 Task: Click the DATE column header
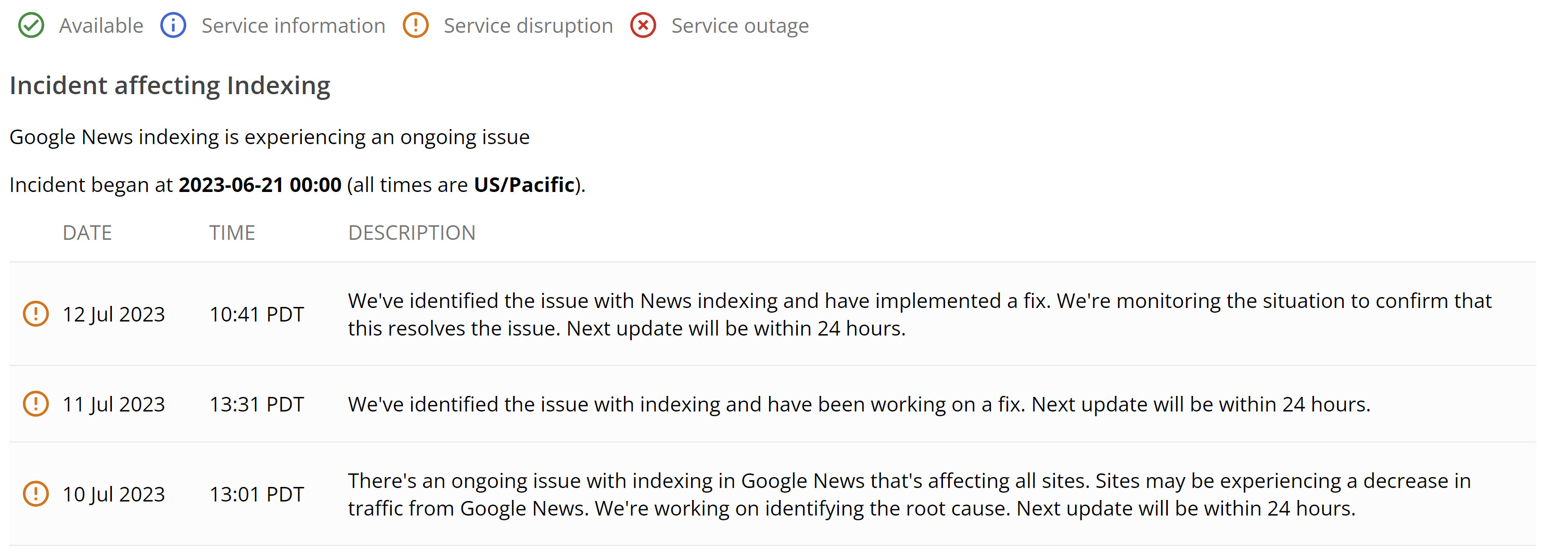tap(87, 233)
